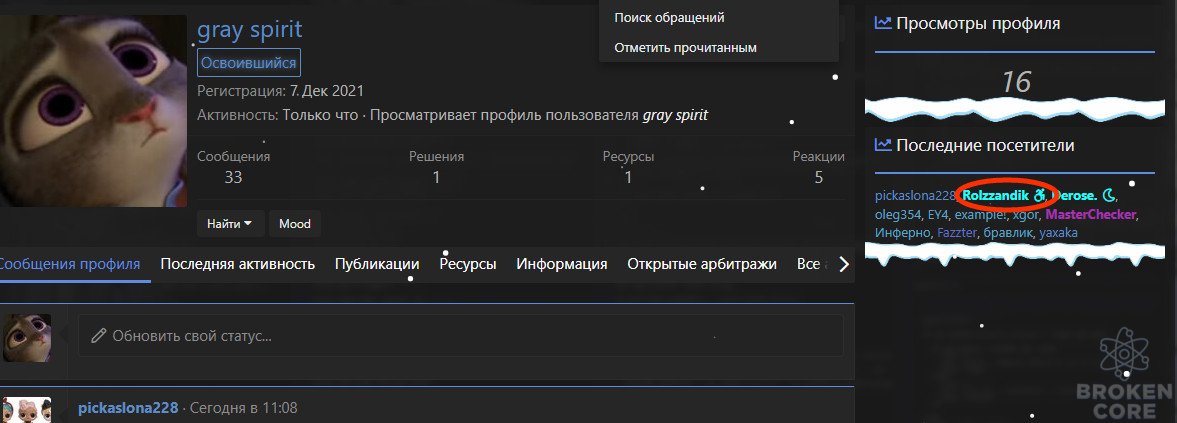The image size is (1177, 423).
Task: Click the Освоившийся rank badge
Action: point(248,63)
